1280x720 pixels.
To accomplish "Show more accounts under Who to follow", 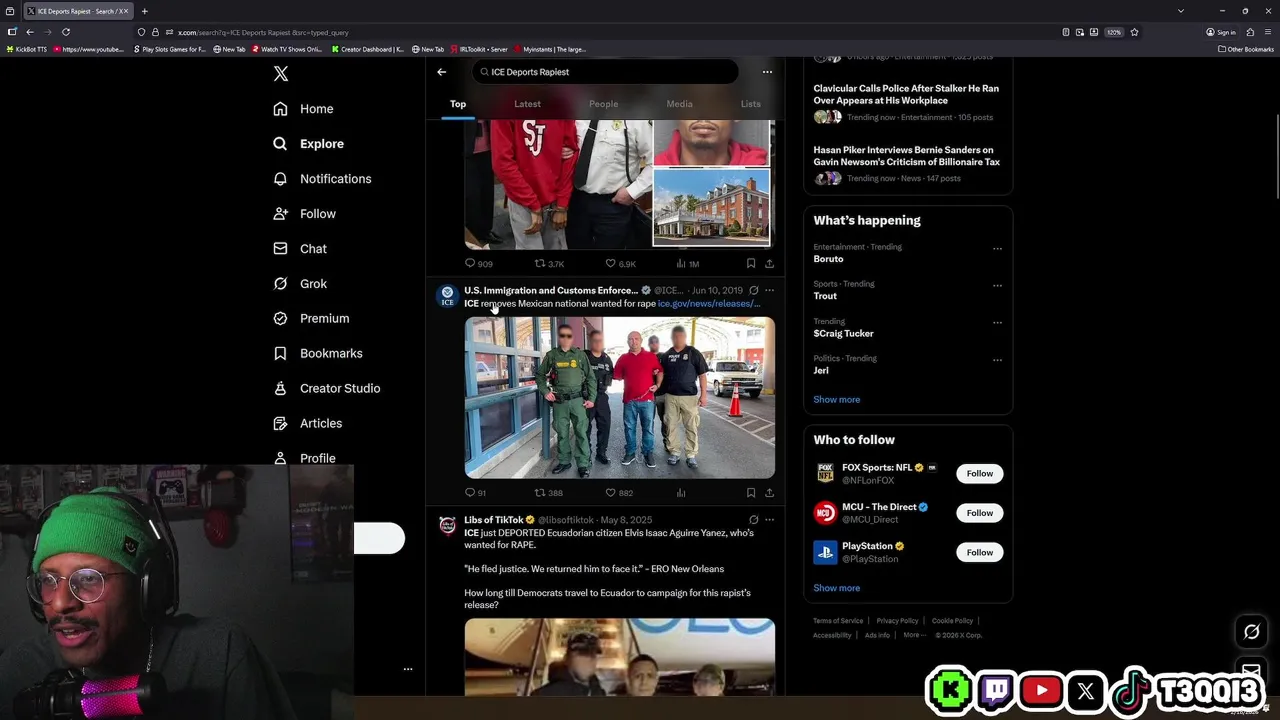I will [836, 589].
